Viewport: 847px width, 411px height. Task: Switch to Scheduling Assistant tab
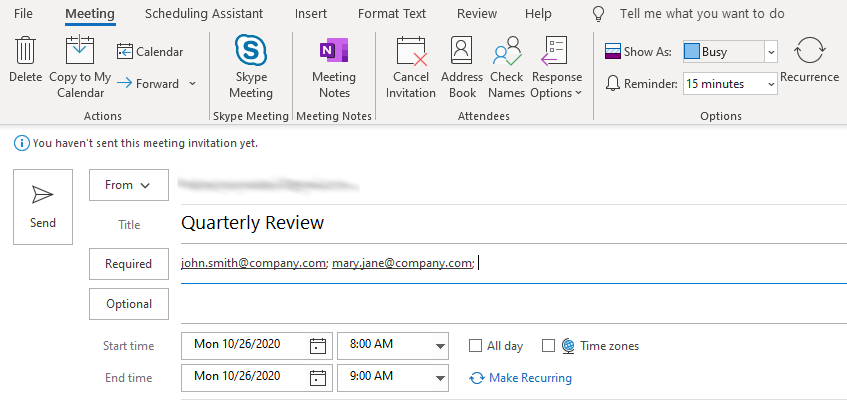point(204,14)
